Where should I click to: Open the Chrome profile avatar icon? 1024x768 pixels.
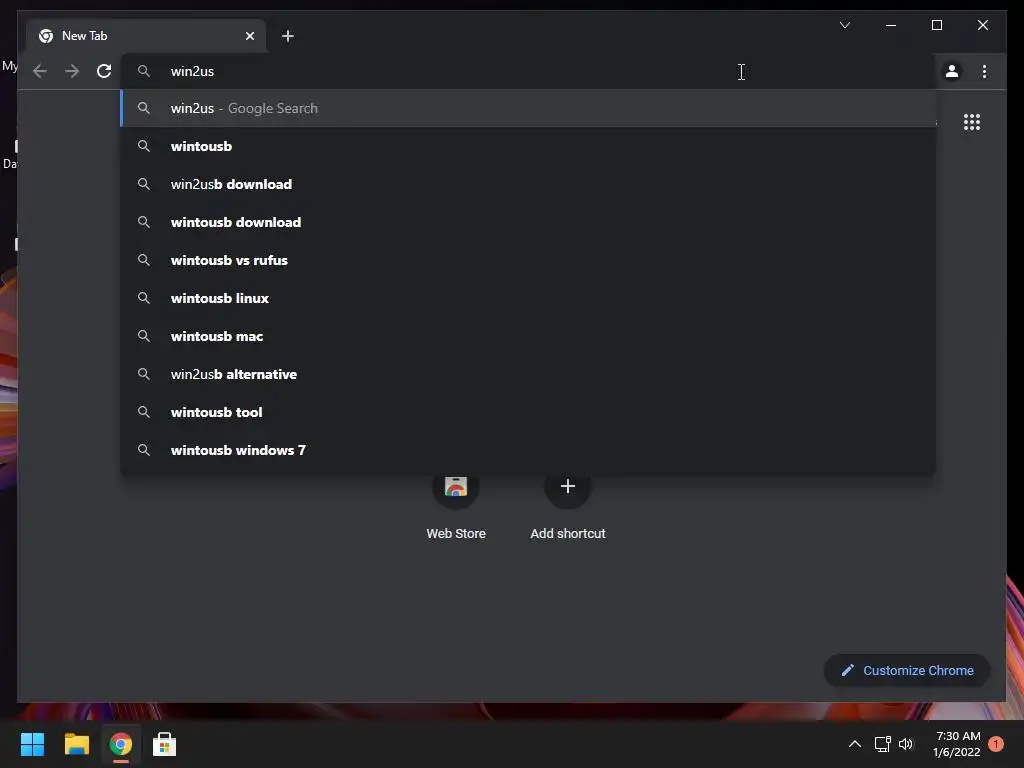[952, 71]
